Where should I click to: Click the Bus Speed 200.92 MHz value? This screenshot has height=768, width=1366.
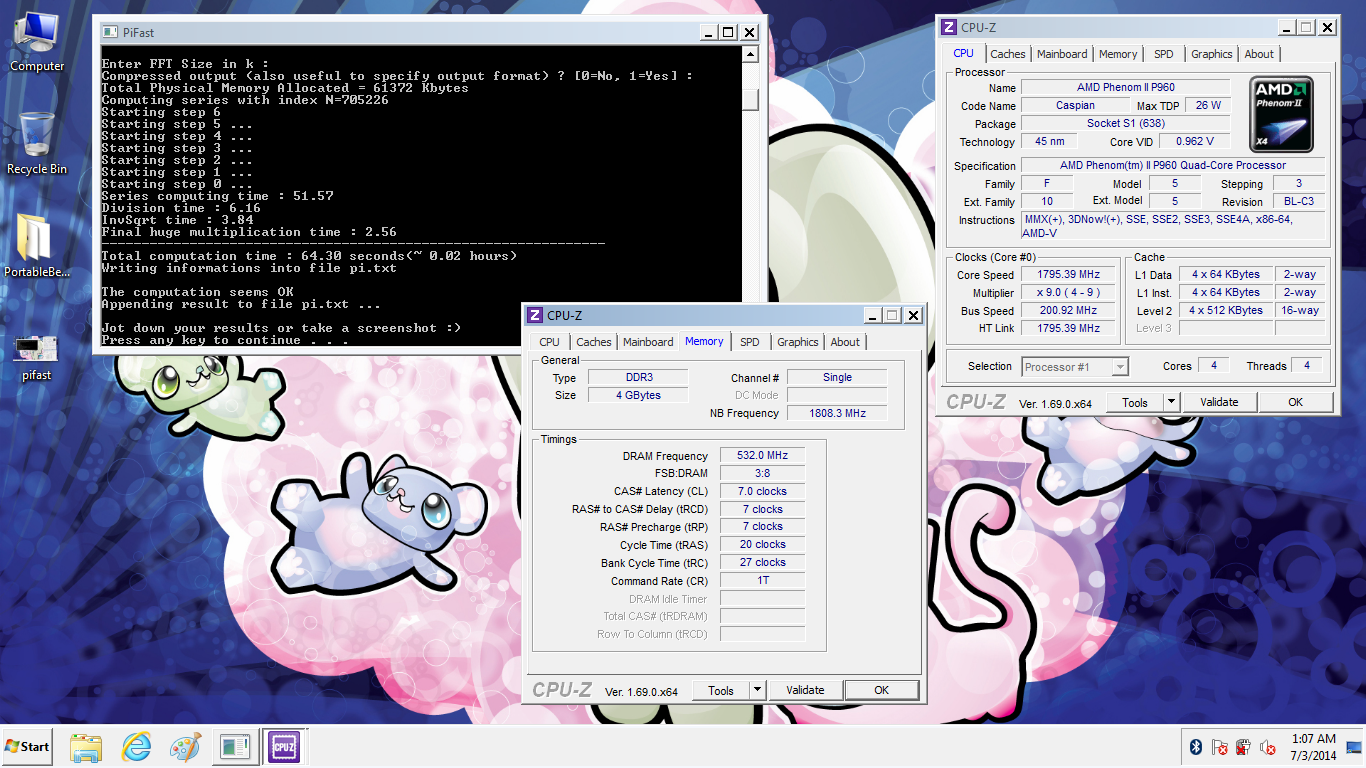pyautogui.click(x=1069, y=310)
